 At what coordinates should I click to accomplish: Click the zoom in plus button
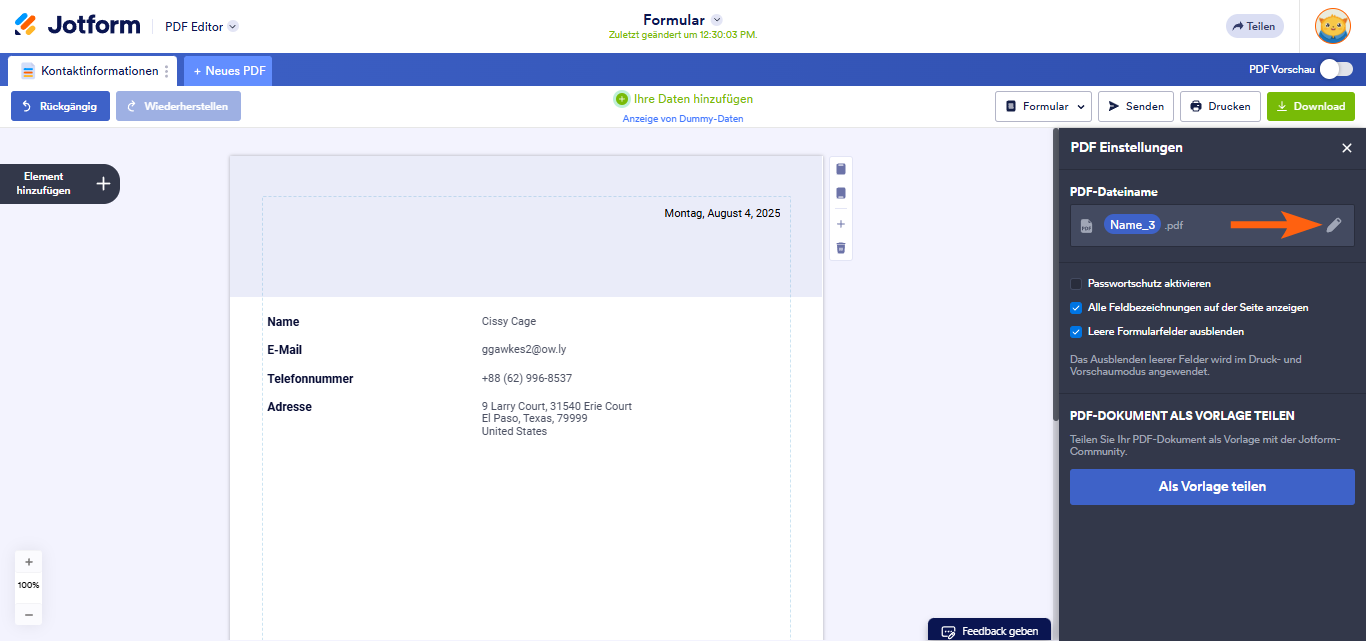tap(28, 562)
